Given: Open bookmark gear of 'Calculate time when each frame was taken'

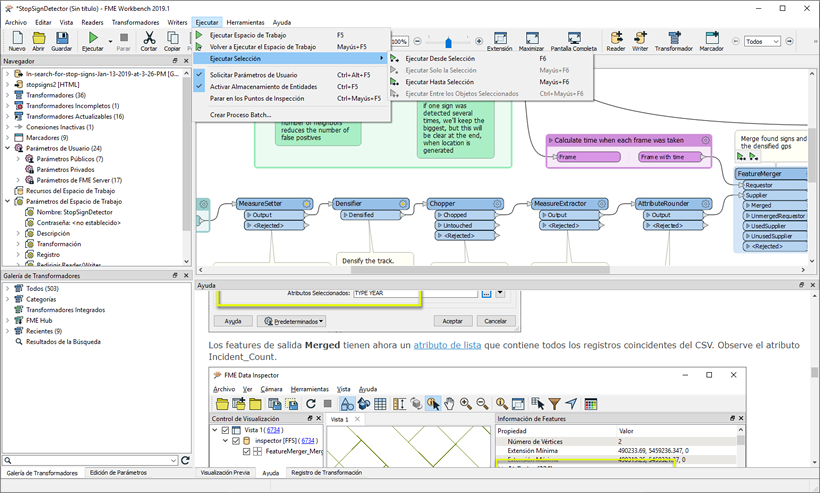Looking at the screenshot, I should pos(705,140).
